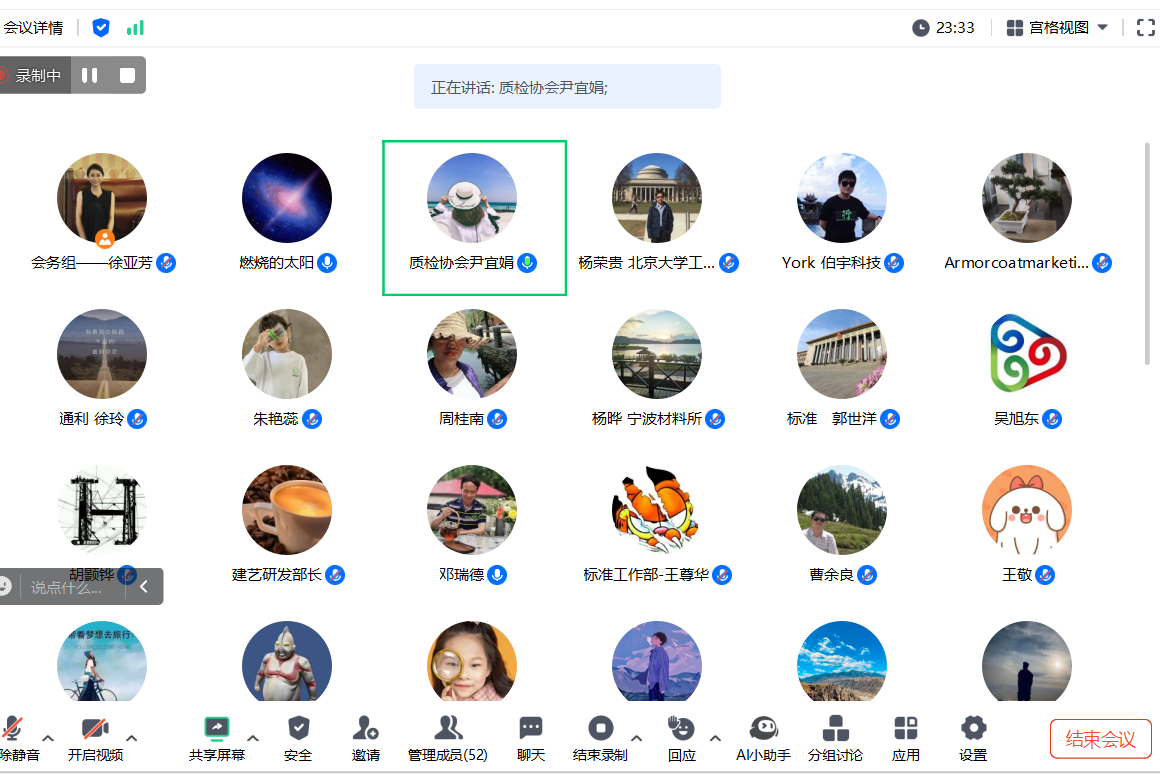1160x774 pixels.
Task: Open the 邀请 invite dialog
Action: pos(366,737)
